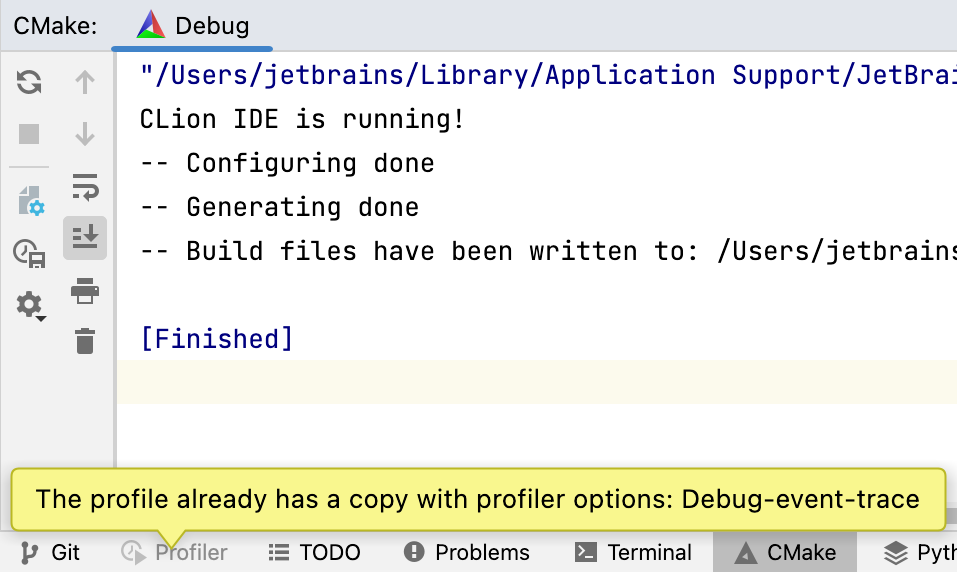Screen dimensions: 957x572
Task: Toggle the Soft-Wrap icon
Action: click(85, 186)
